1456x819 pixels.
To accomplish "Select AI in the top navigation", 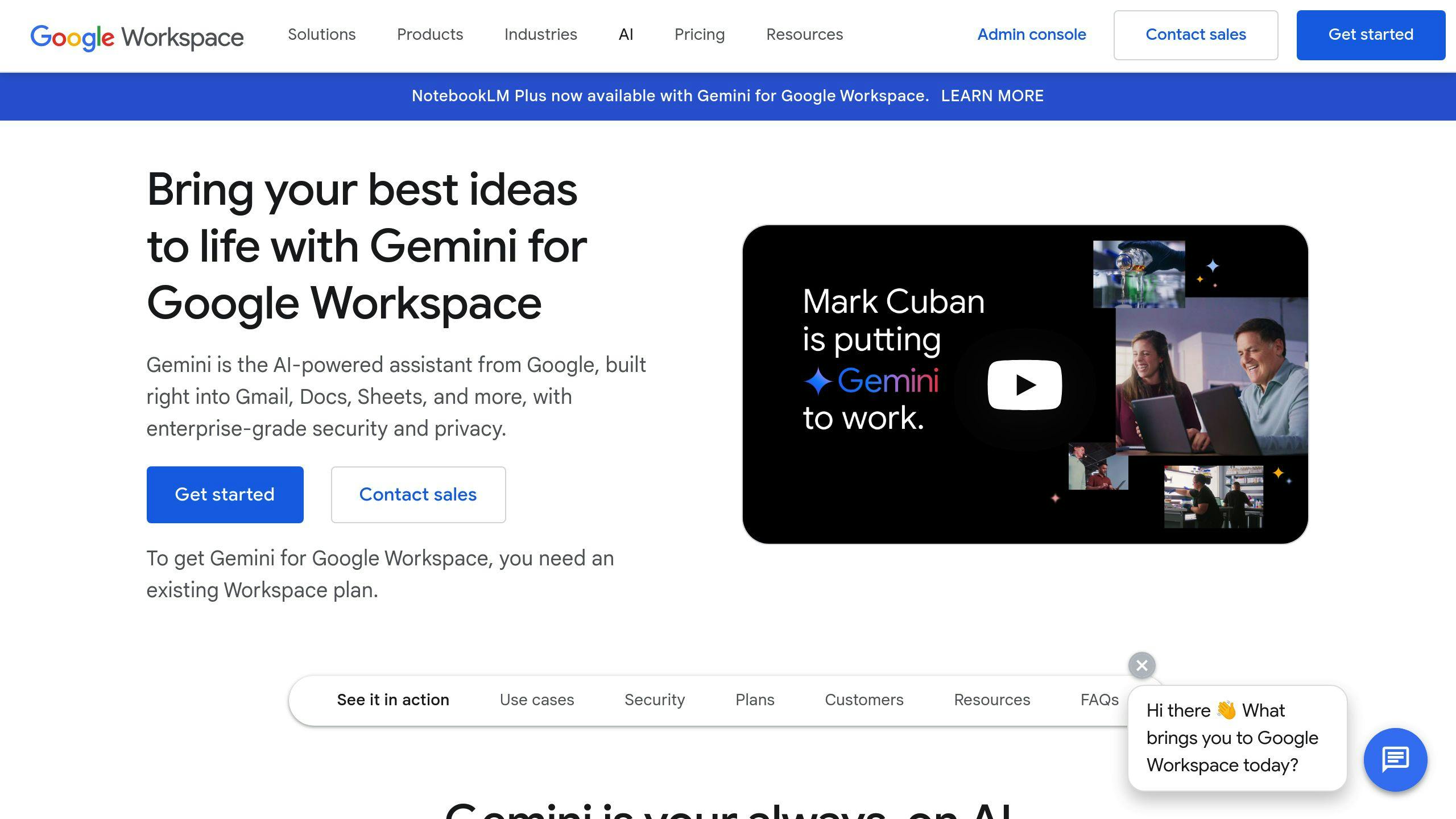I will click(626, 35).
